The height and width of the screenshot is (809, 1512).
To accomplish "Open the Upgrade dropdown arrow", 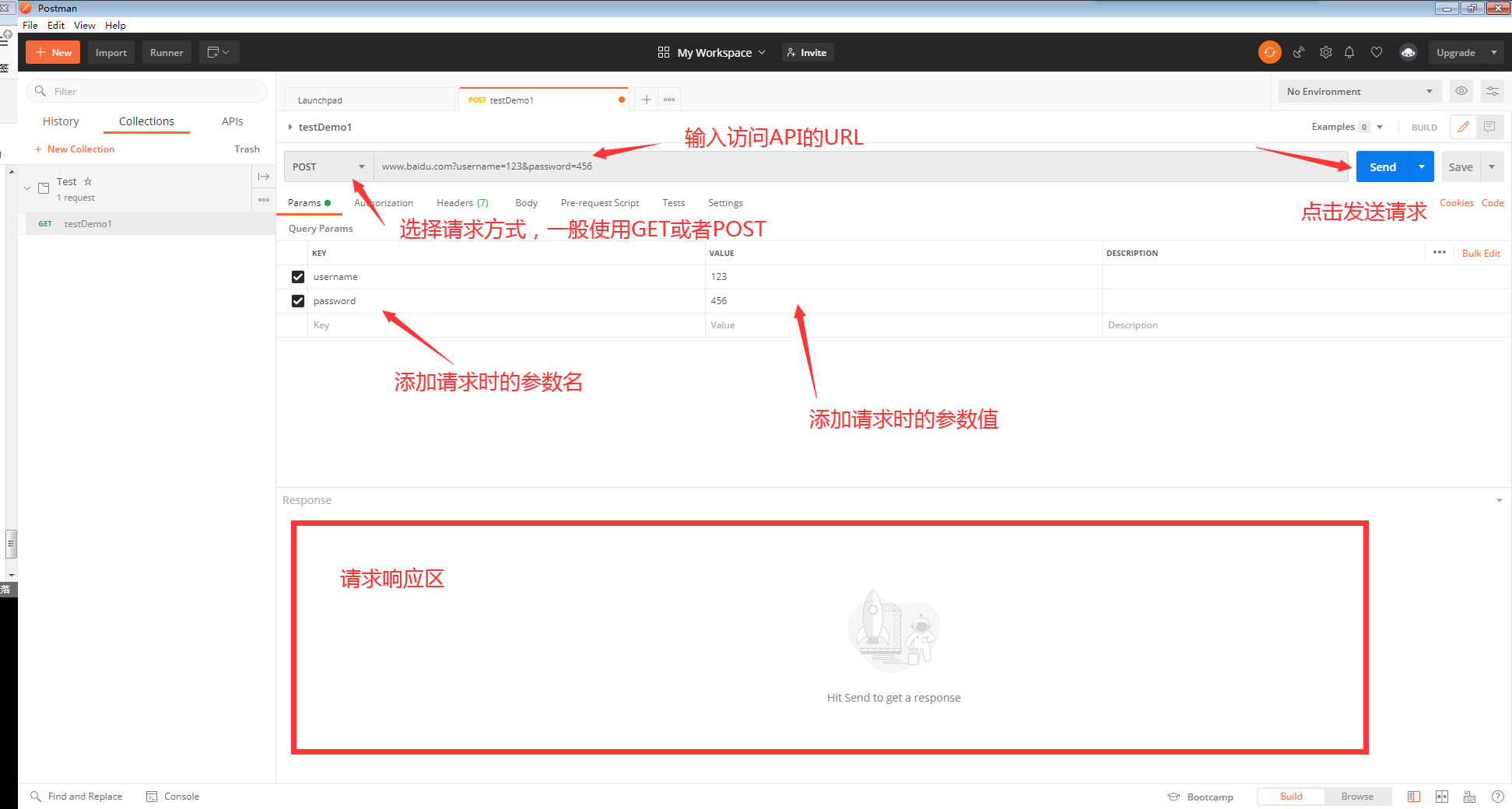I will (1494, 52).
